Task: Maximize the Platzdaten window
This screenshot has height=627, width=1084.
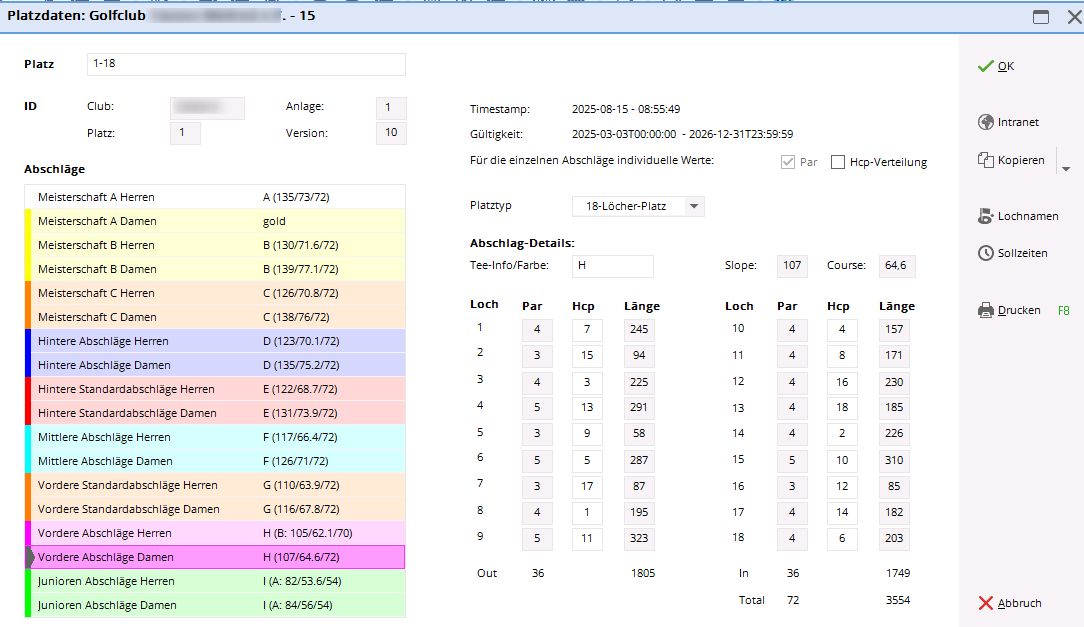Action: pyautogui.click(x=1041, y=17)
